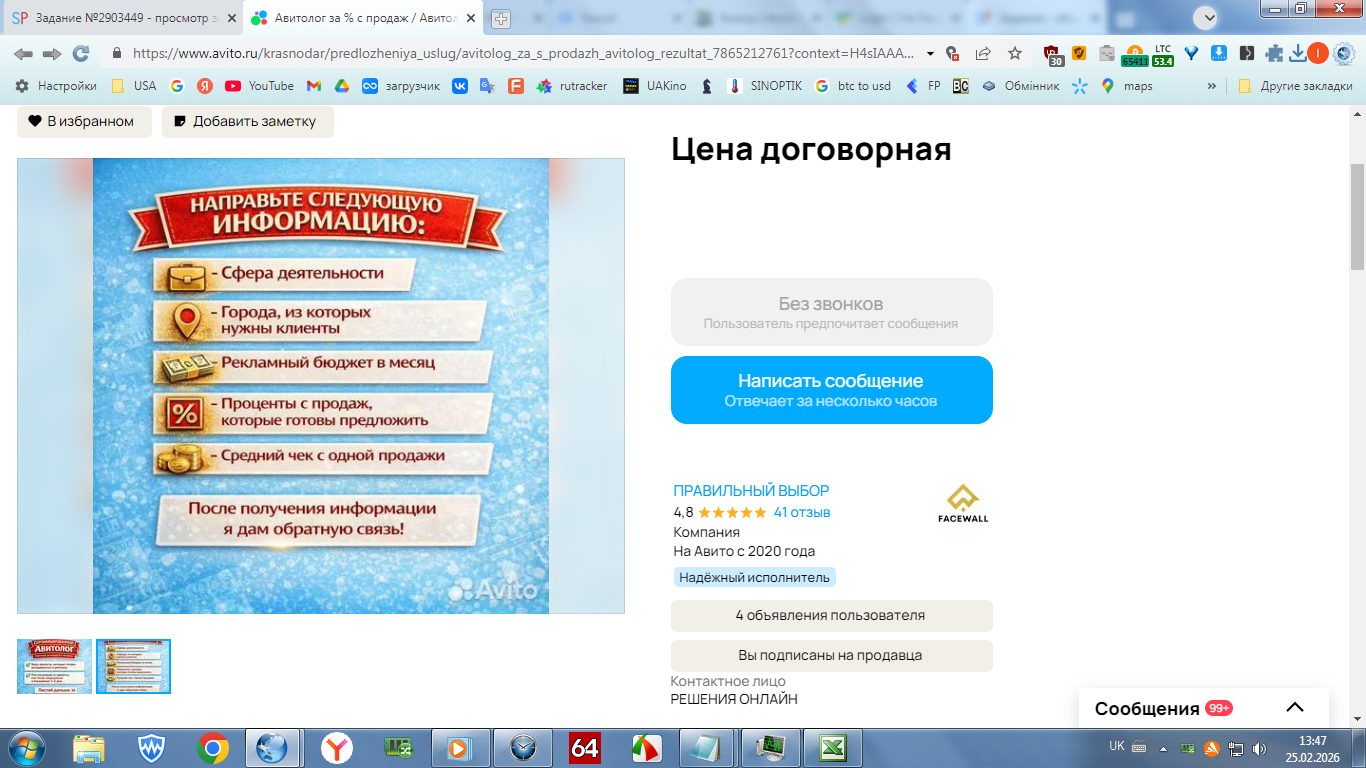Screen dimensions: 1366x768
Task: Open a new browser tab
Action: click(501, 18)
